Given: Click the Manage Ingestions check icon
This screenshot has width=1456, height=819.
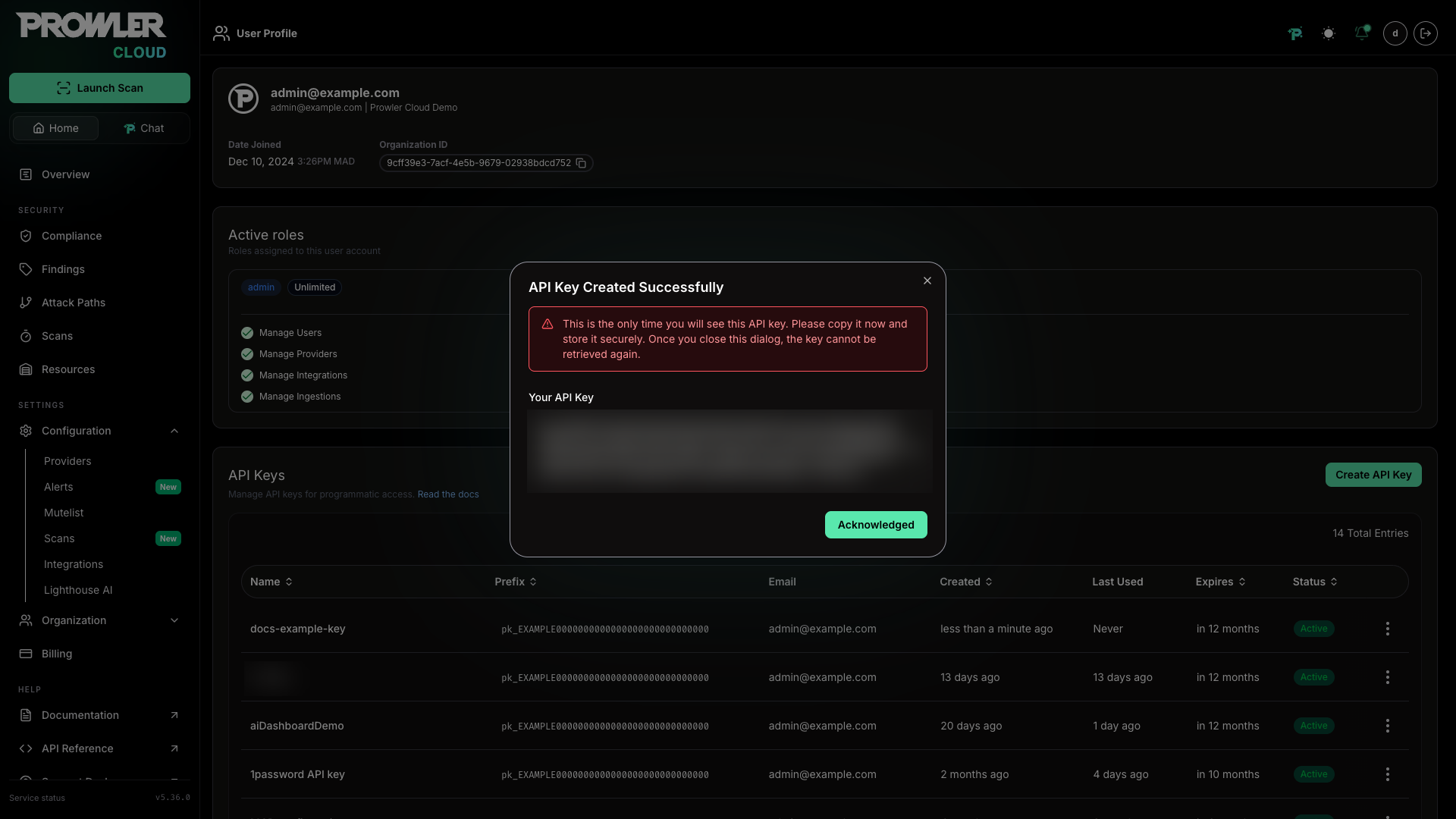Looking at the screenshot, I should tap(247, 397).
